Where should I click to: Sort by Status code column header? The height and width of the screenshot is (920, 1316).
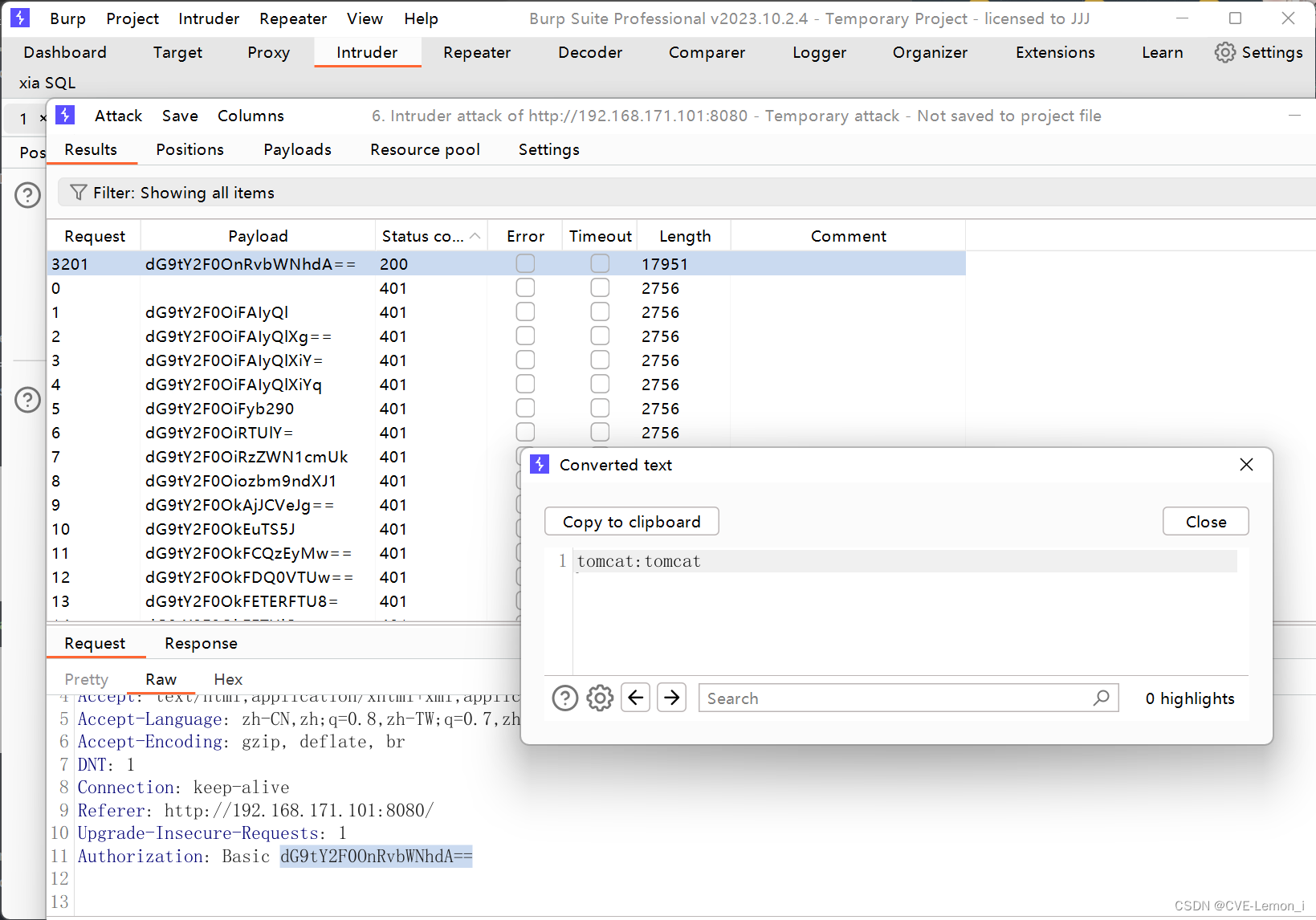431,236
